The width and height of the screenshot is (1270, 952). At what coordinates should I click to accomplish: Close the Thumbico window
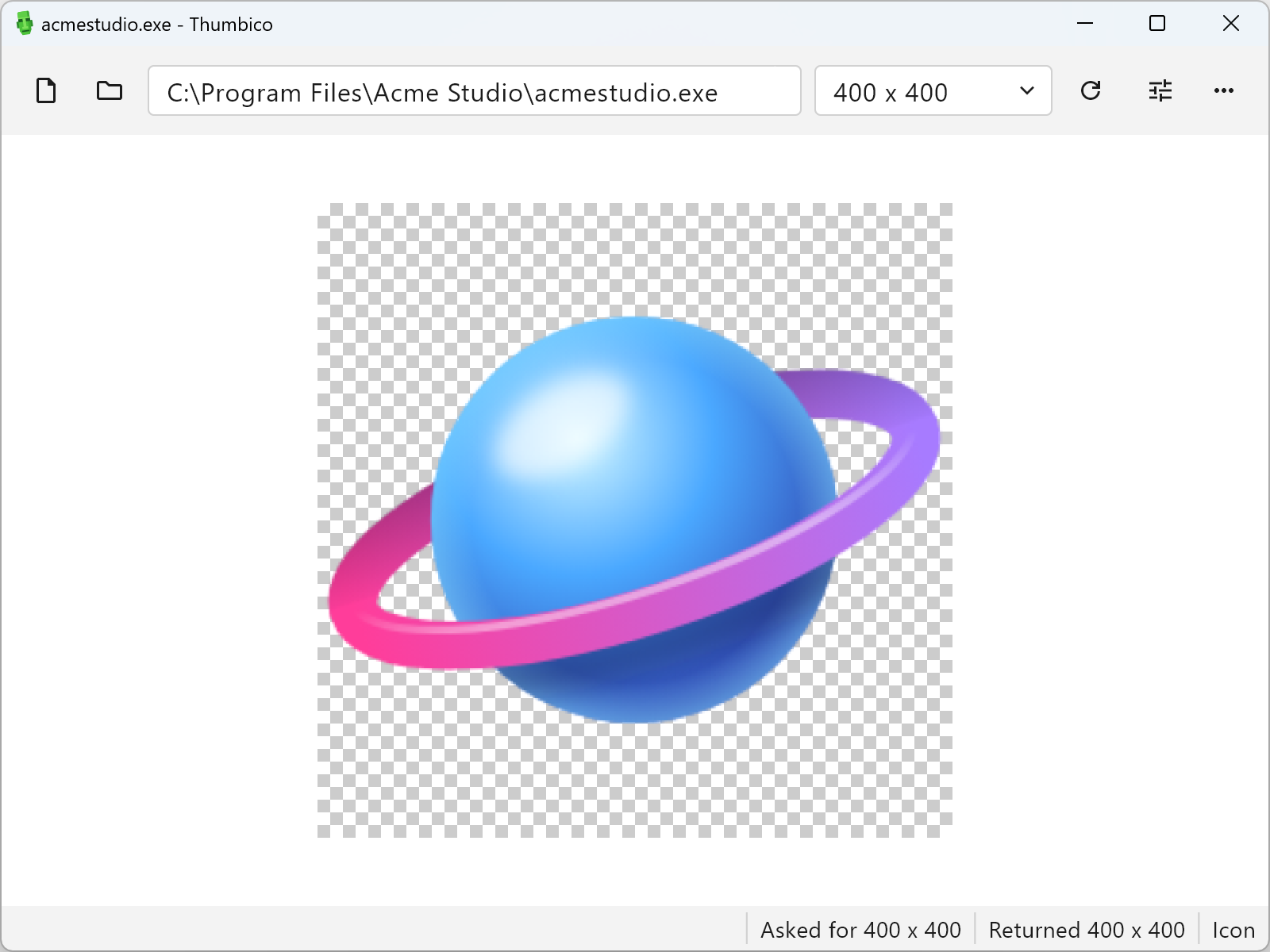pyautogui.click(x=1231, y=24)
